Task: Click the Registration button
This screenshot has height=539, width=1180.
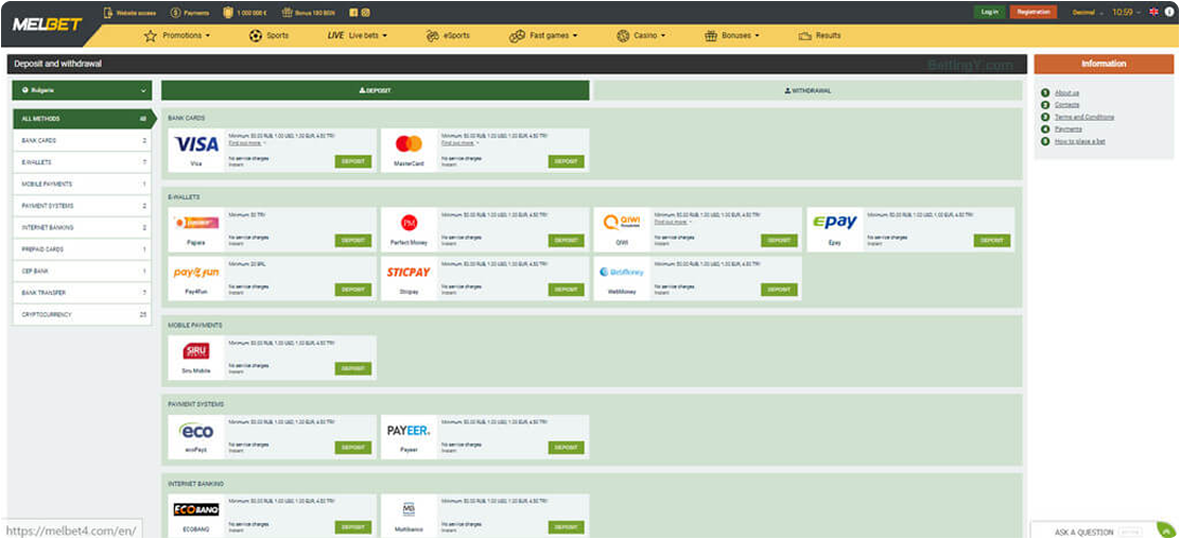Action: pos(1033,12)
